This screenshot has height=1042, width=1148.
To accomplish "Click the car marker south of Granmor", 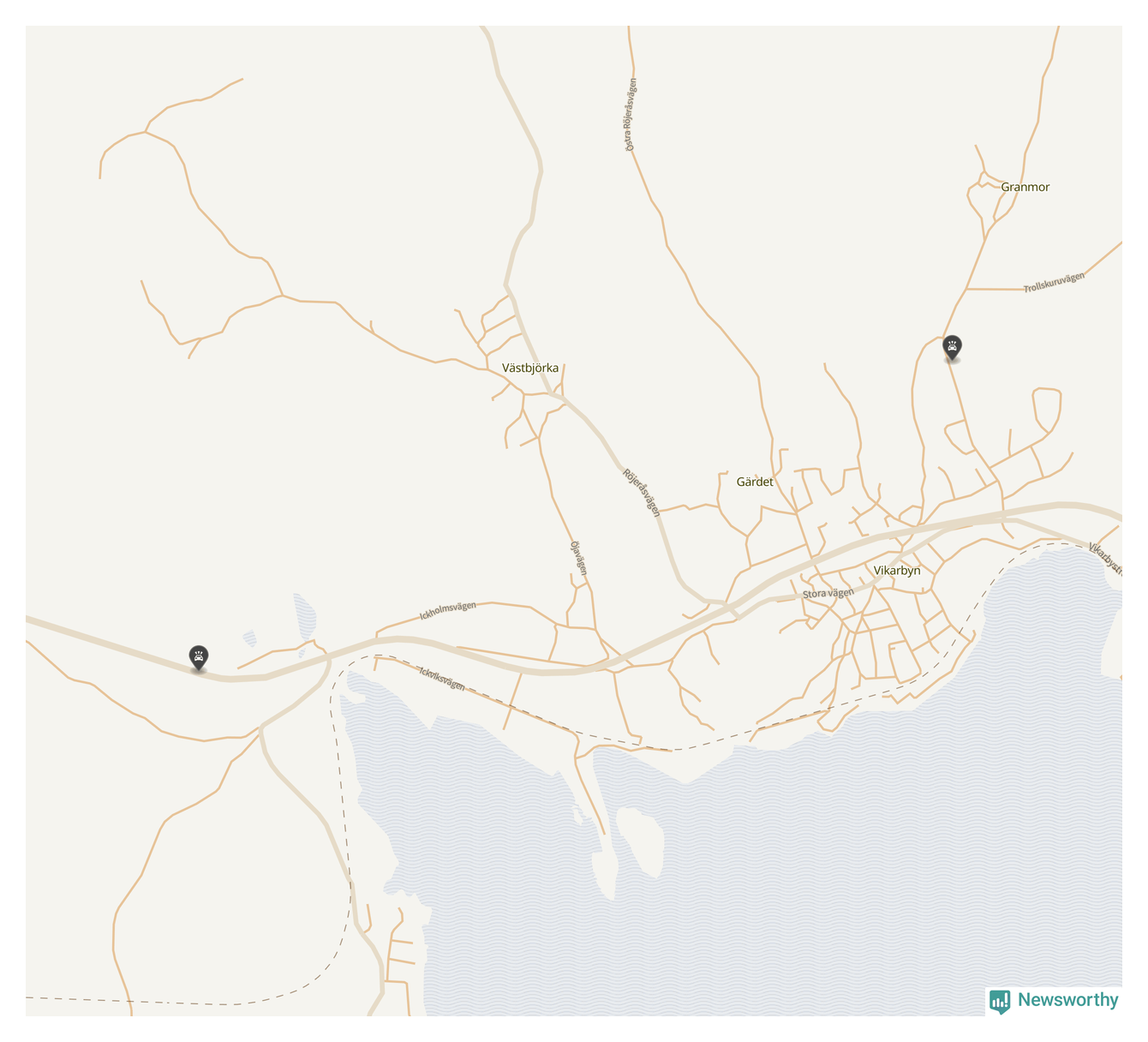I will (x=952, y=348).
